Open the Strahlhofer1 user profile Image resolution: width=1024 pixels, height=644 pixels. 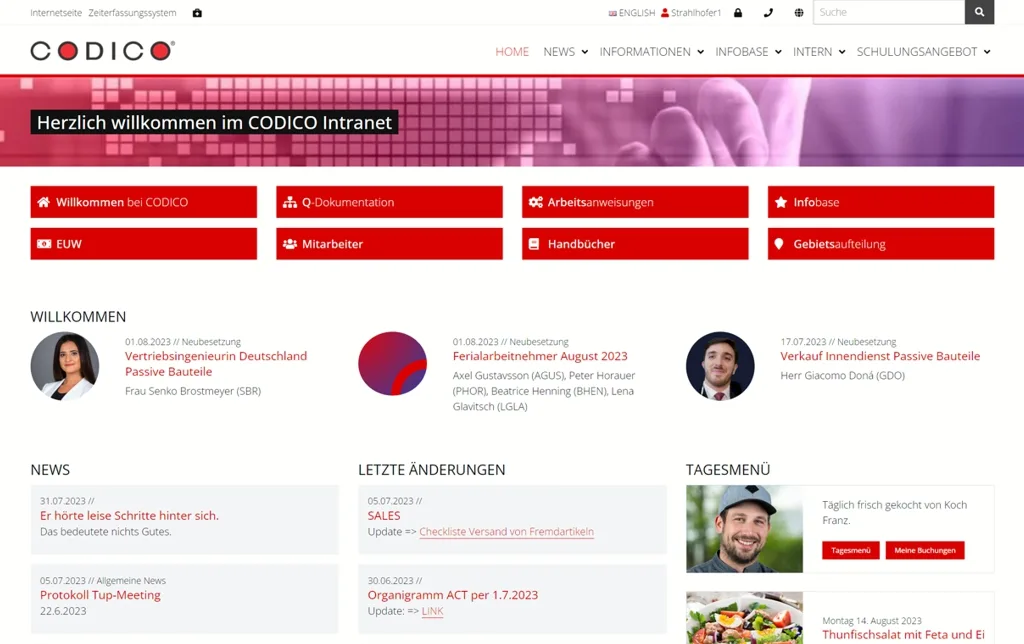[696, 12]
